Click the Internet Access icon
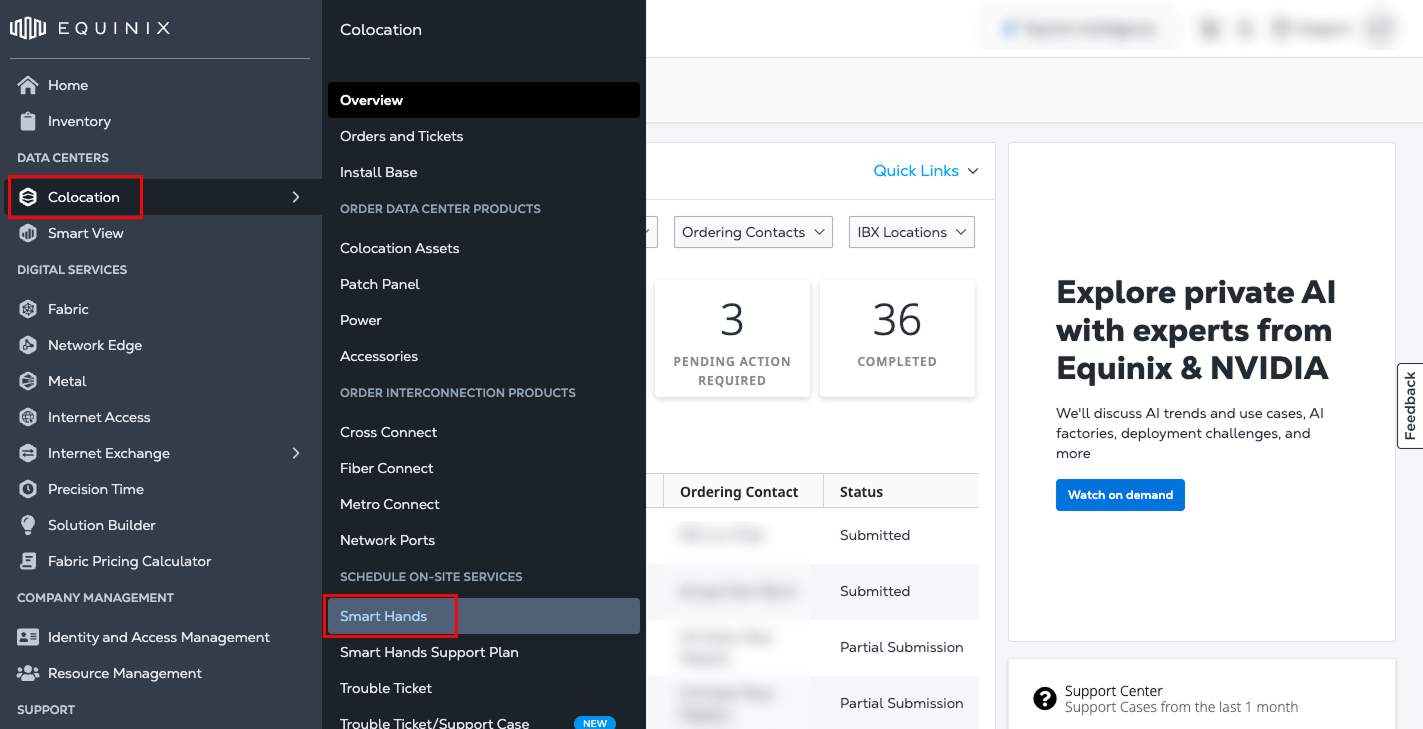This screenshot has width=1423, height=729. [28, 417]
